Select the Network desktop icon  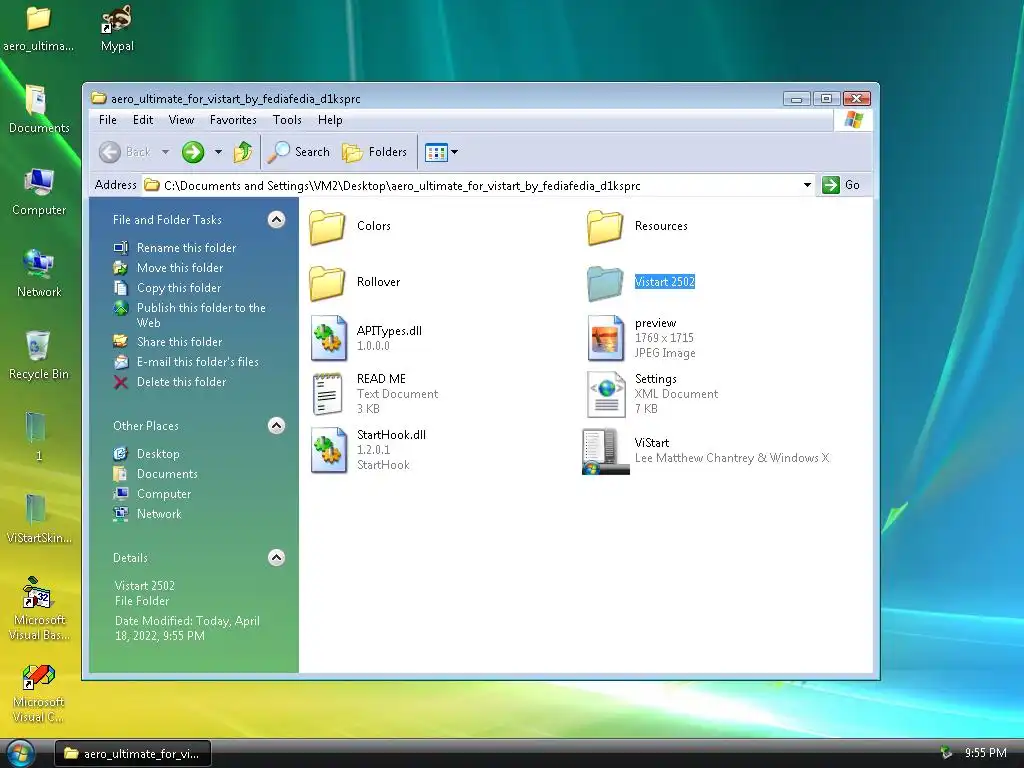[39, 274]
